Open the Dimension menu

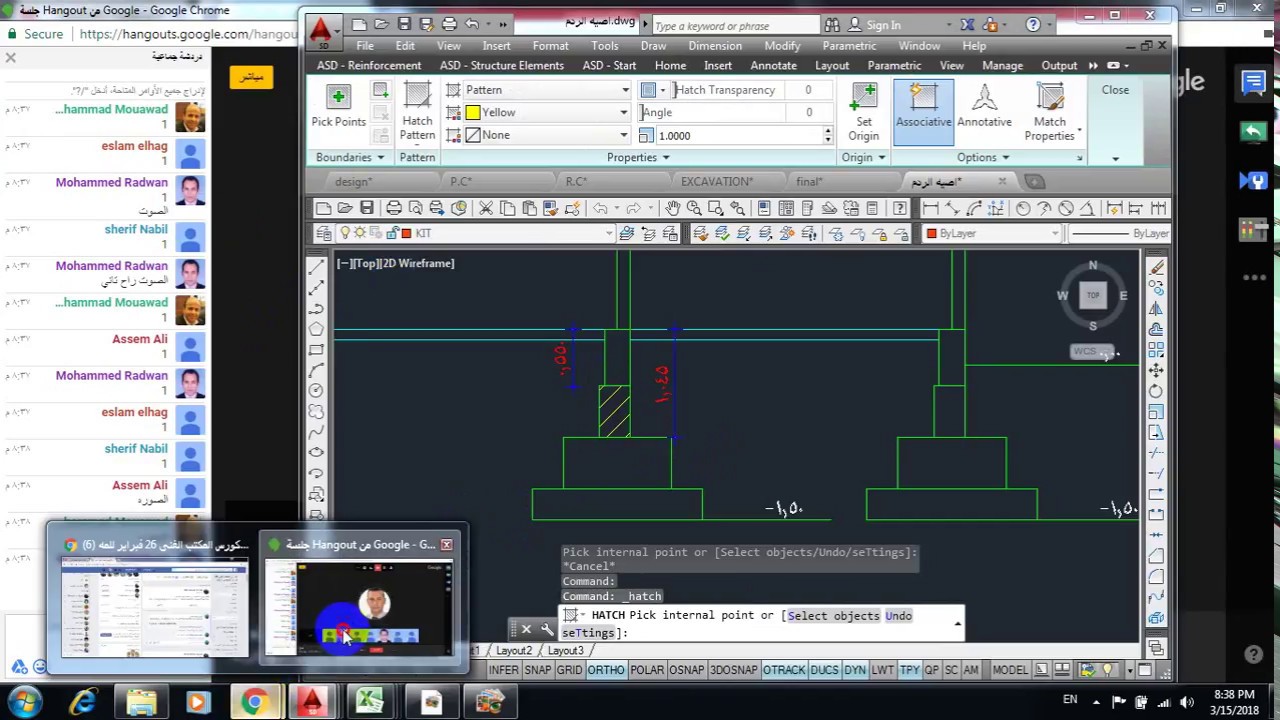(715, 46)
